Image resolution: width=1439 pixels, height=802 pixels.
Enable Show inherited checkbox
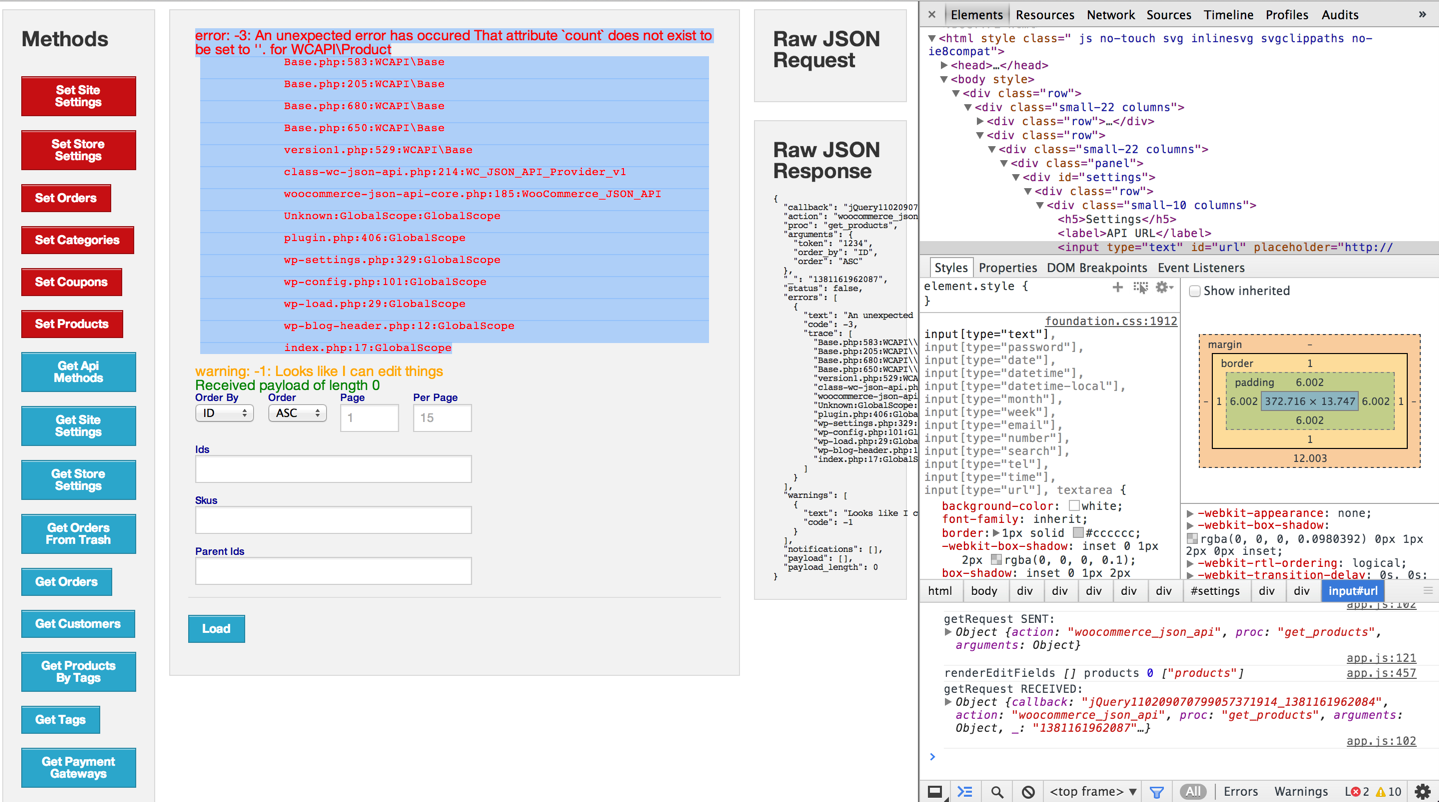point(1194,291)
